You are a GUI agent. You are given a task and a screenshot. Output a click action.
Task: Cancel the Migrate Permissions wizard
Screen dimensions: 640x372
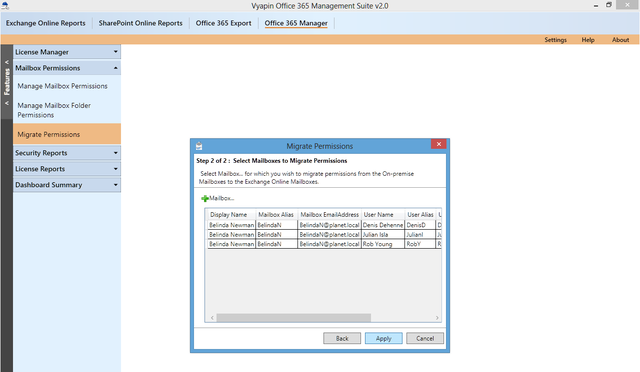pyautogui.click(x=425, y=338)
